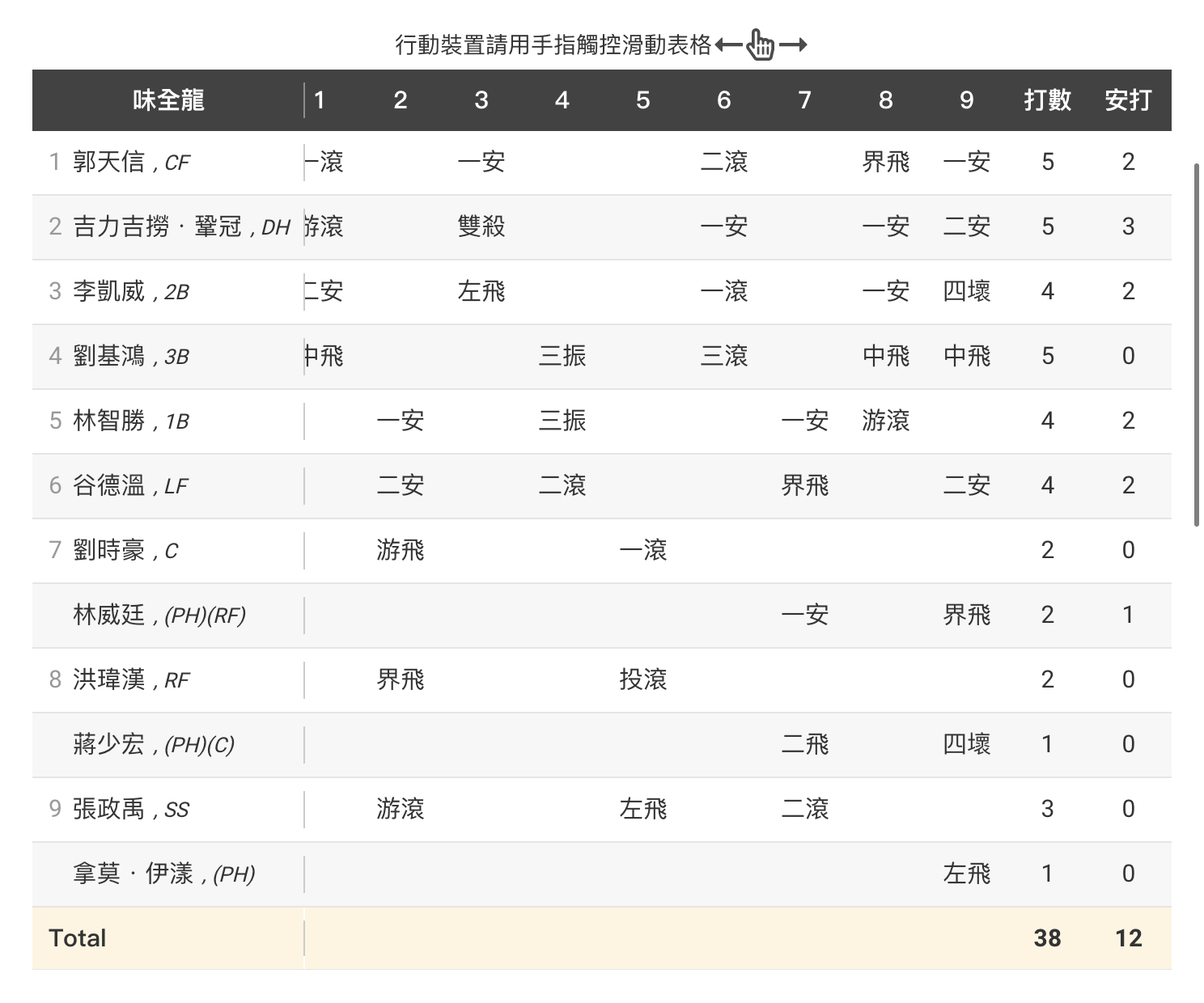Open player 吉力吉撈．鞏冠 link

[x=157, y=226]
